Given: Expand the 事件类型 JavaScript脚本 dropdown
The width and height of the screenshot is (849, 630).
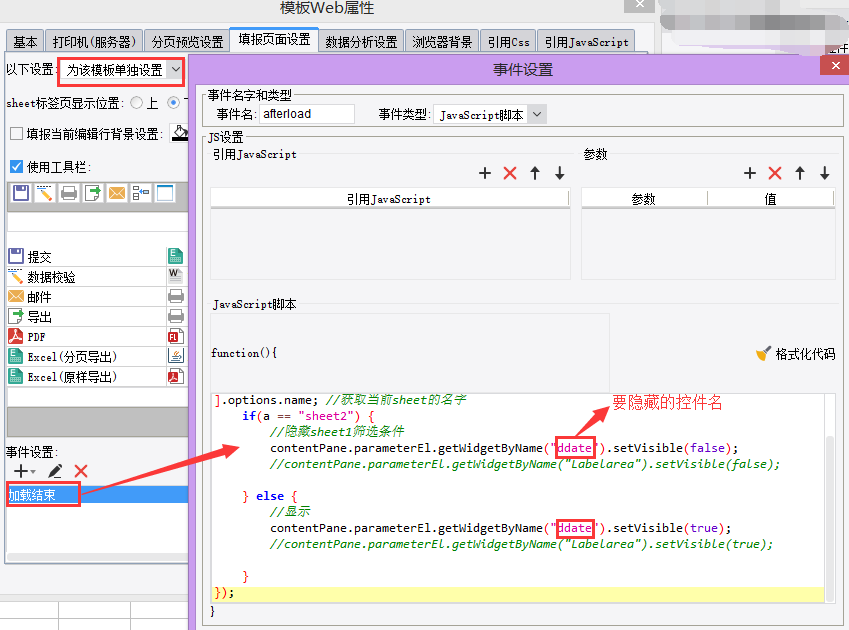Looking at the screenshot, I should pos(537,114).
